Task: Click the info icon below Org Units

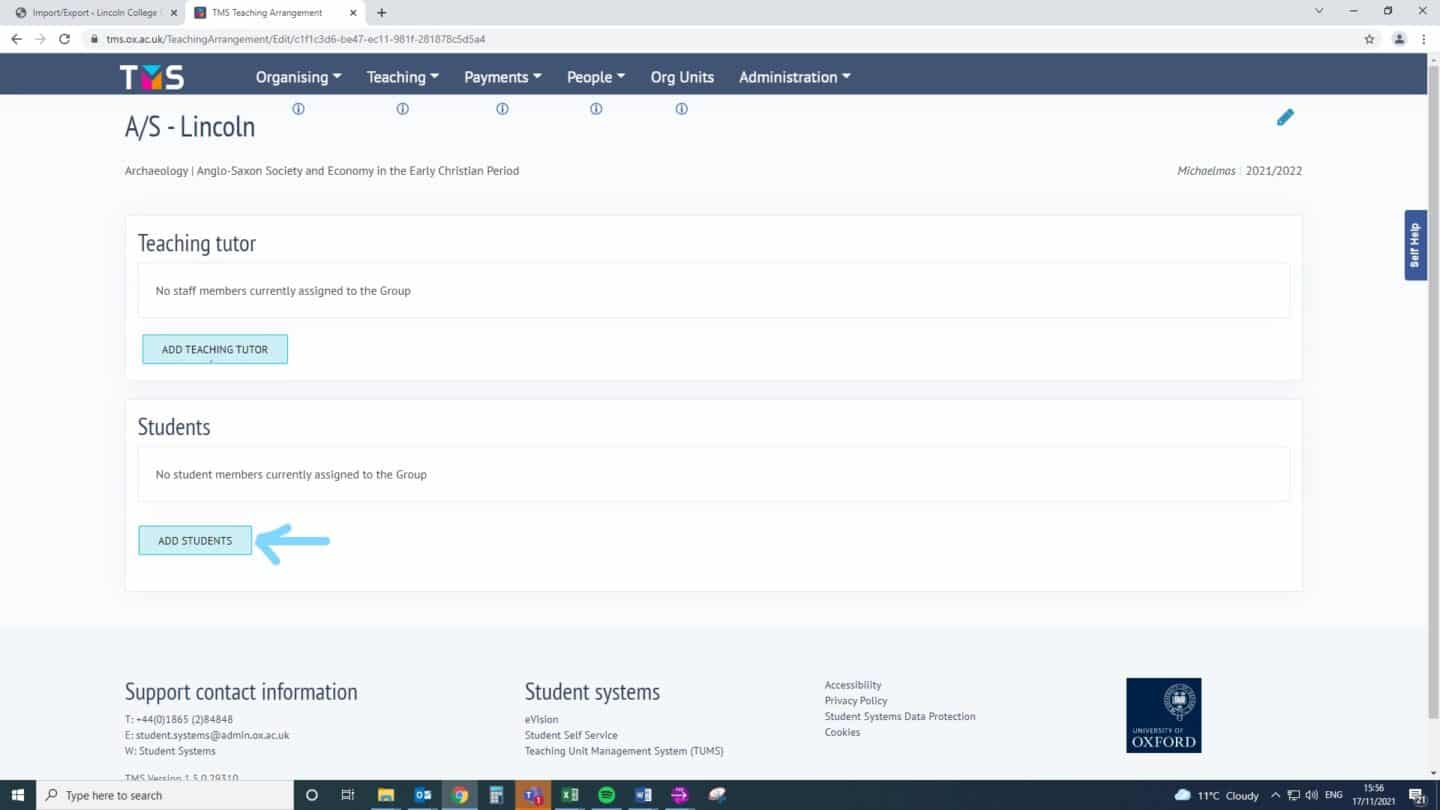Action: 681,109
